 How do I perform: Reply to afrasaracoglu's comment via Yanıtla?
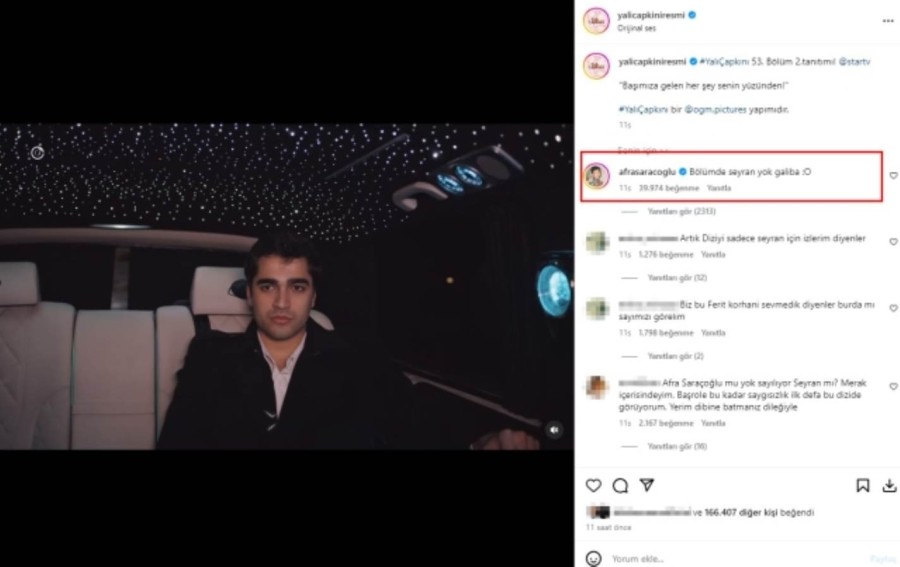click(x=719, y=188)
